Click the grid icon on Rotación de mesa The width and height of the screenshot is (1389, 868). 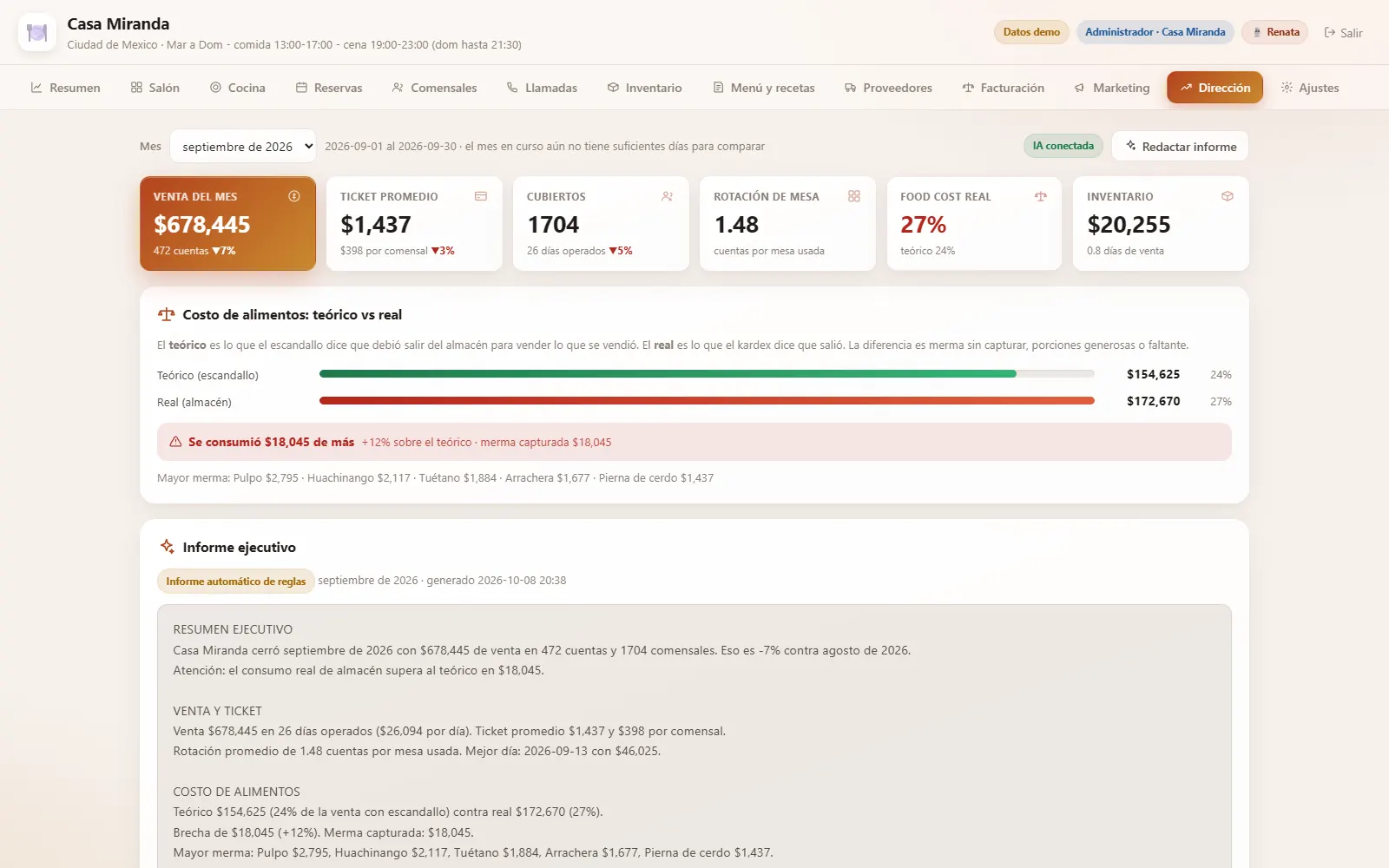pos(854,196)
